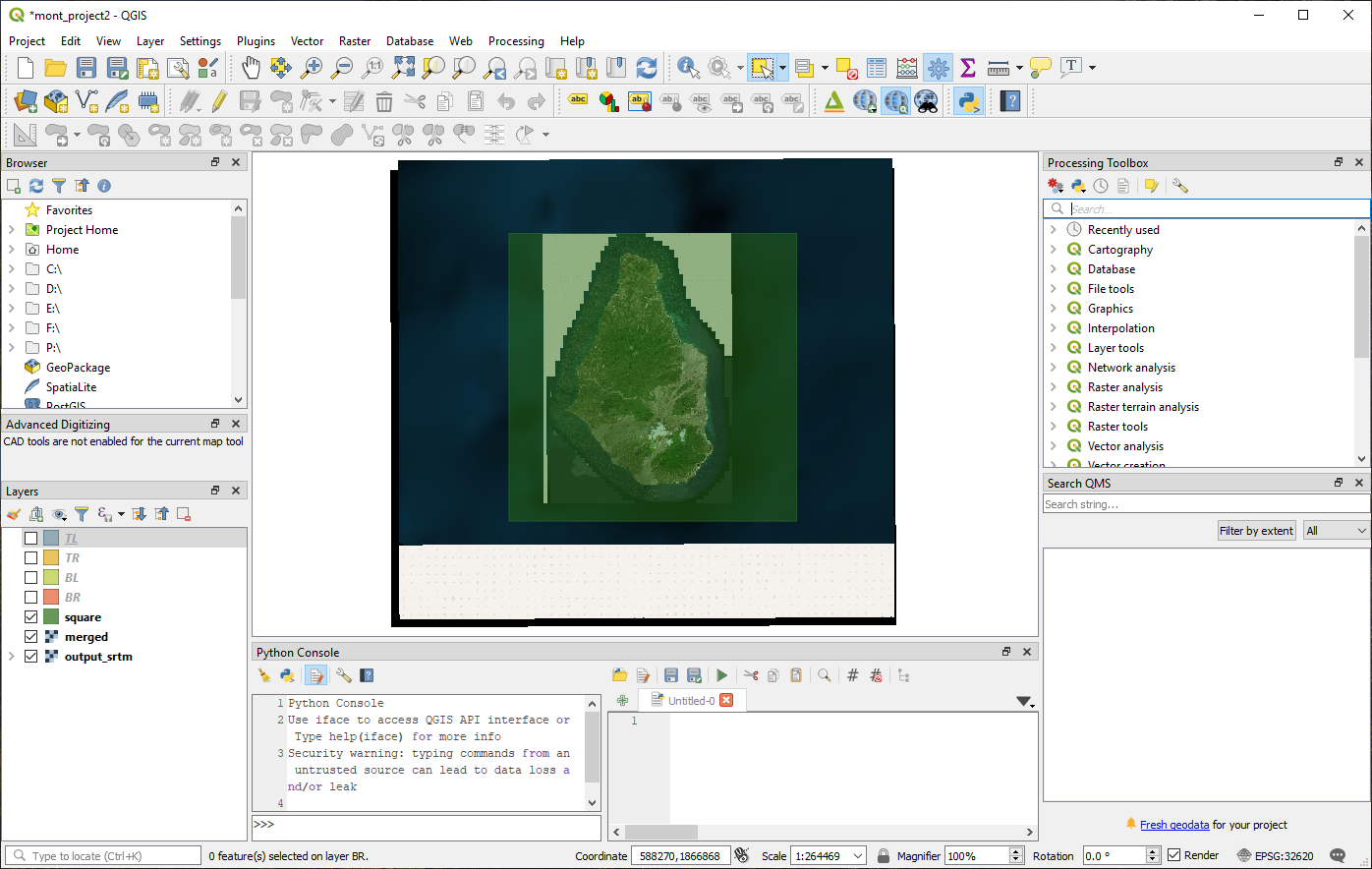Open the Raster menu

click(355, 41)
